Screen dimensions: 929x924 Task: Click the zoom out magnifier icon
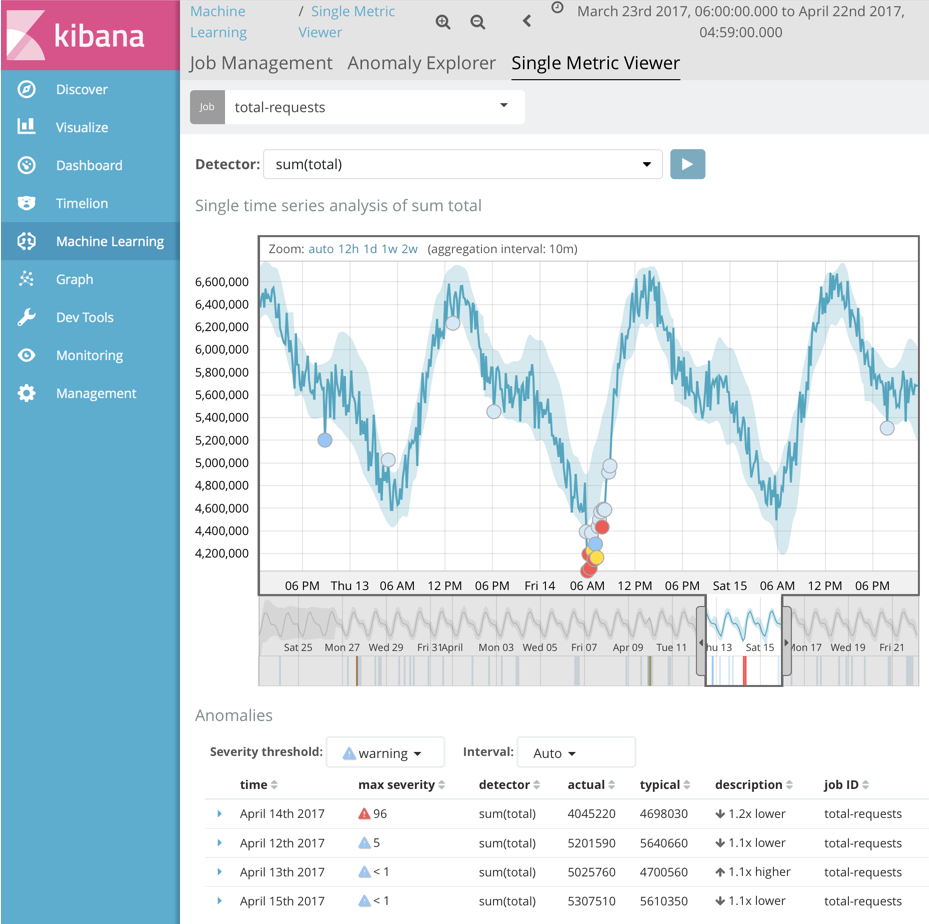coord(478,22)
